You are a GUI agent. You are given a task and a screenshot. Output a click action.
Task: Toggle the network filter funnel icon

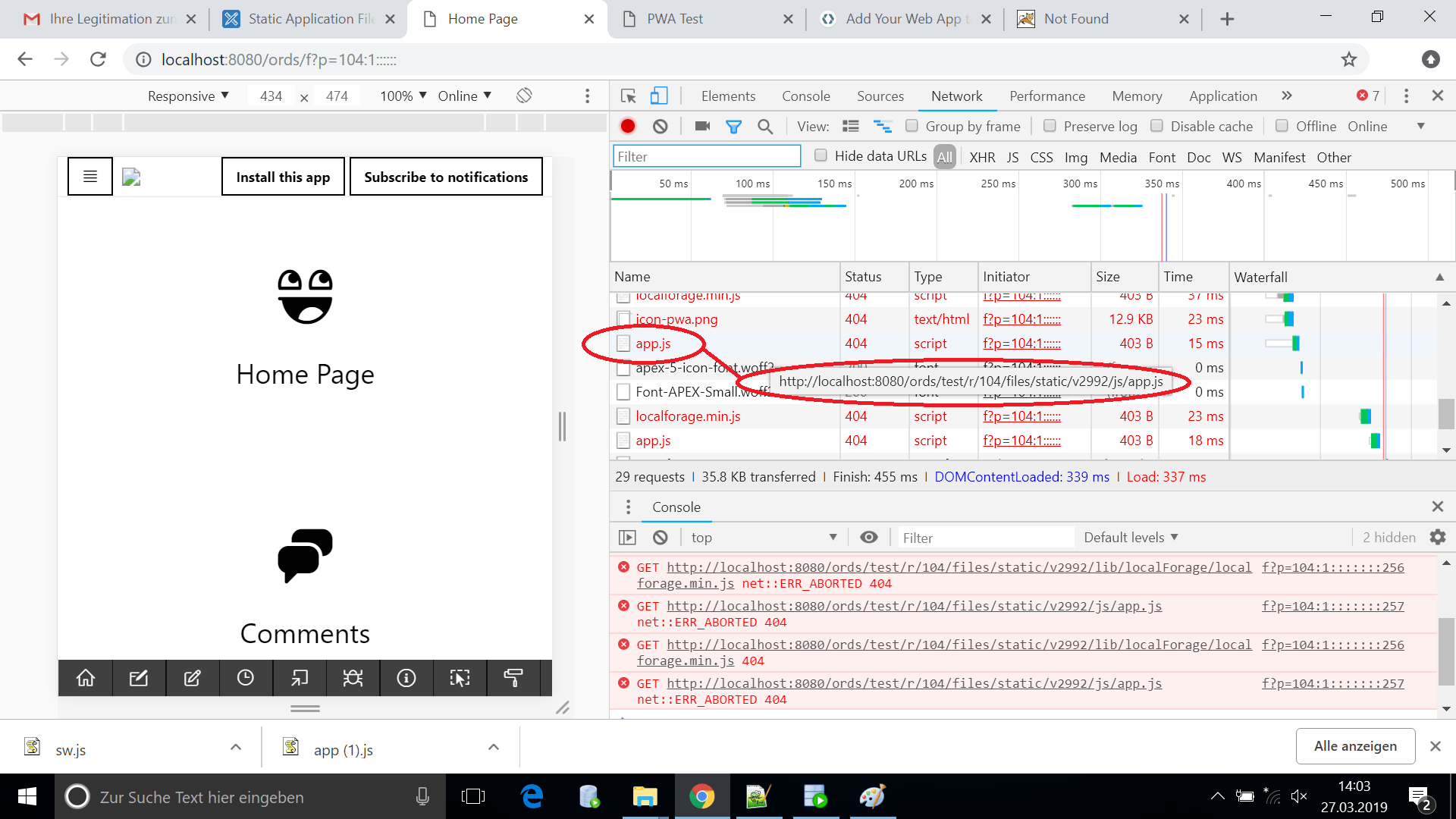tap(733, 127)
